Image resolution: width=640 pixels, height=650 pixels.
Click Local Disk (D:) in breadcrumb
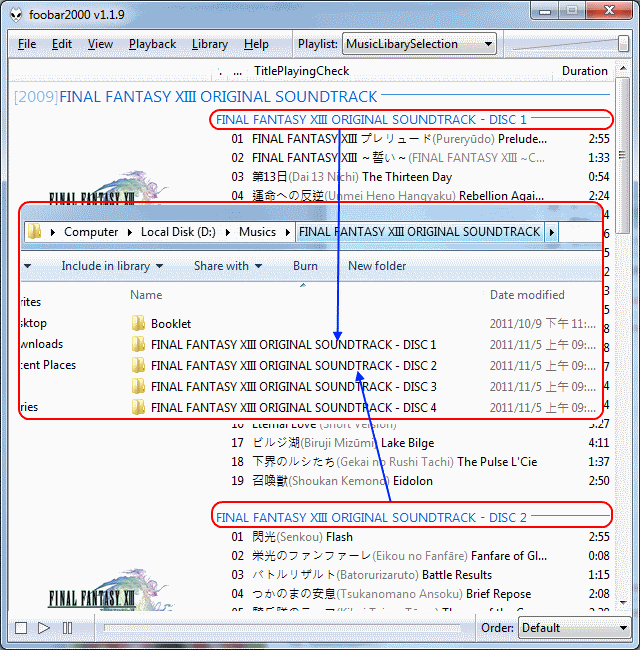[178, 232]
